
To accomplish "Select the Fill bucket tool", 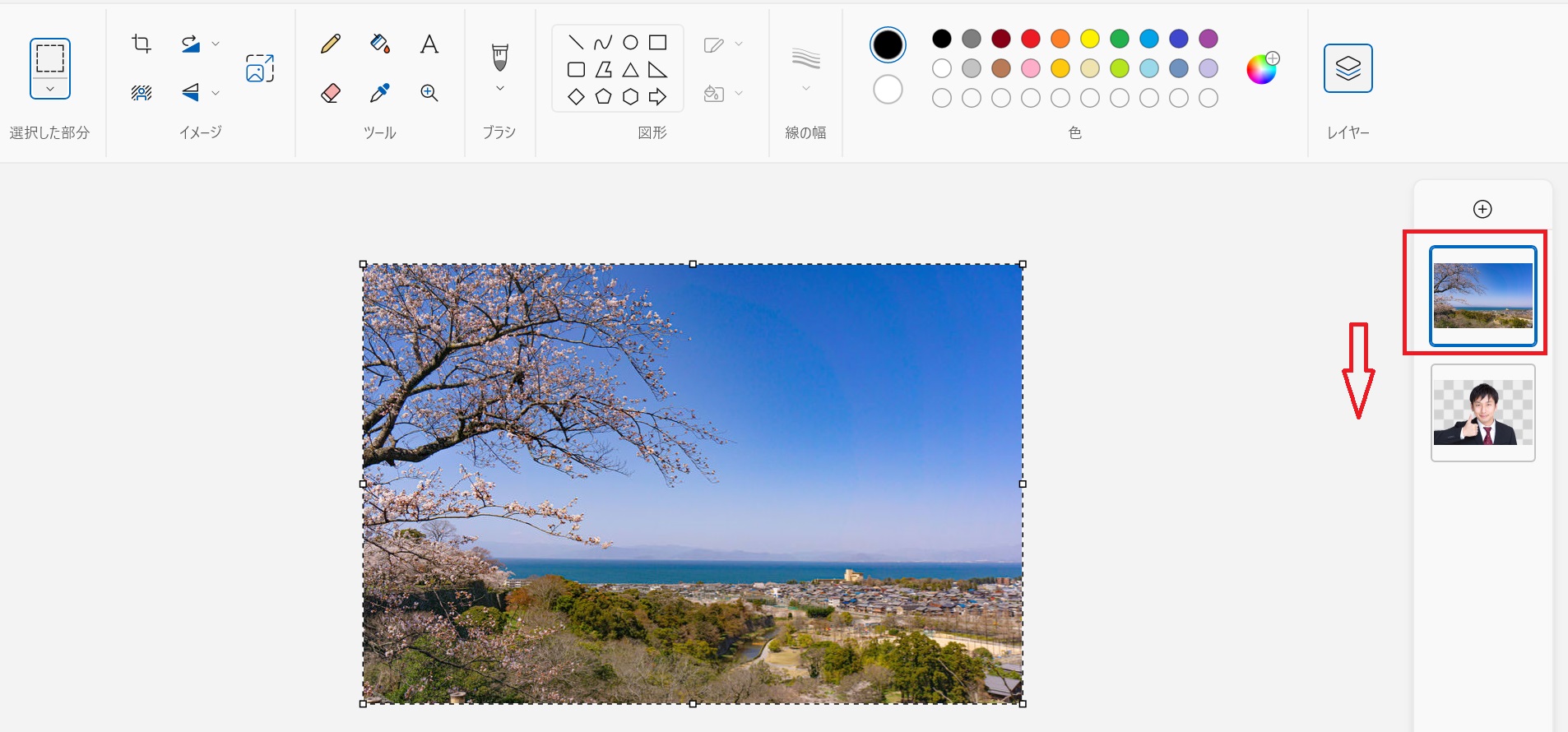I will 380,44.
